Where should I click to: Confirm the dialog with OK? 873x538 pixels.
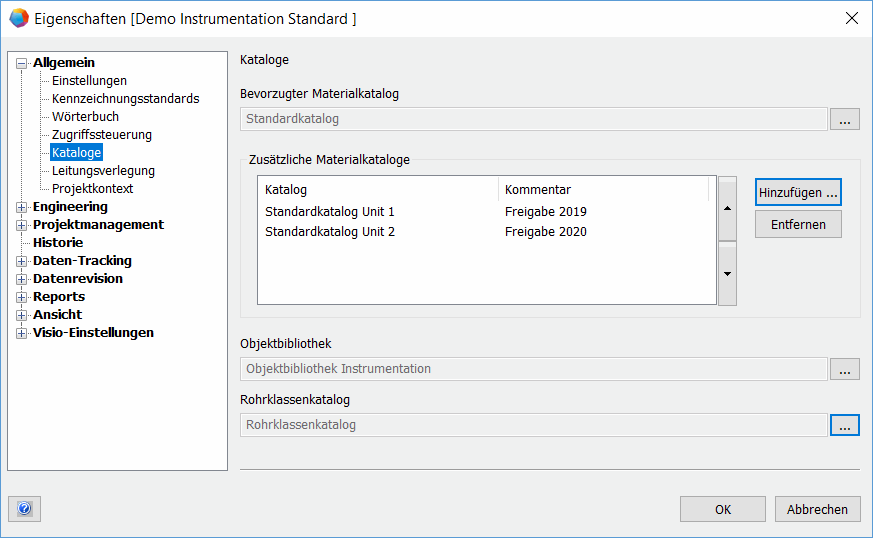[723, 509]
